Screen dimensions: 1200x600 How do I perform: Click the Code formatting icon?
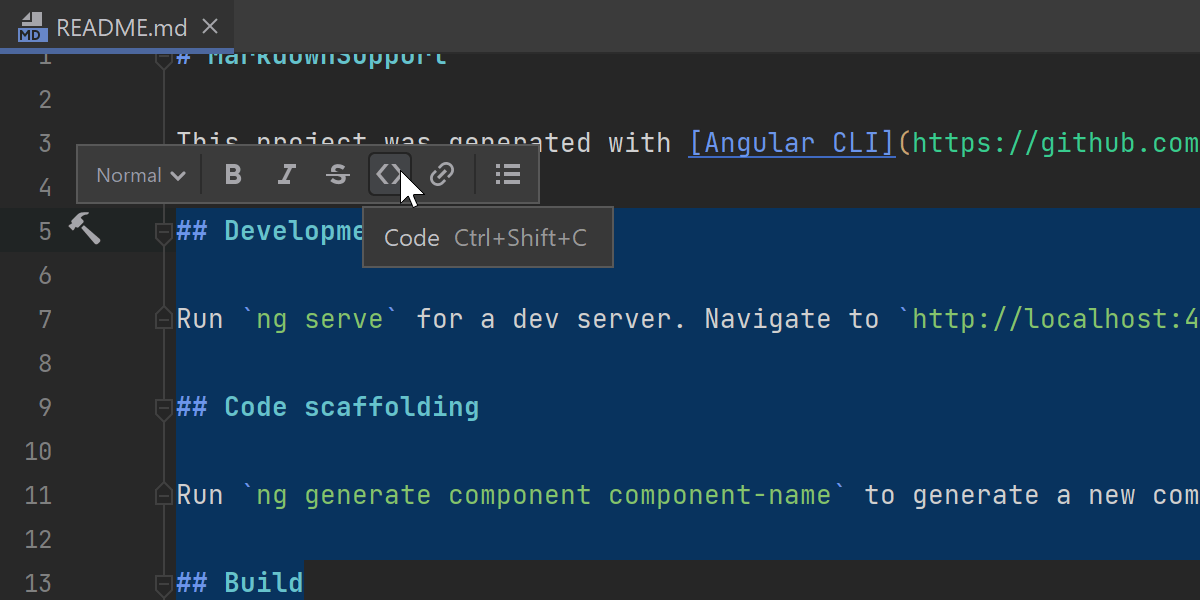(388, 175)
